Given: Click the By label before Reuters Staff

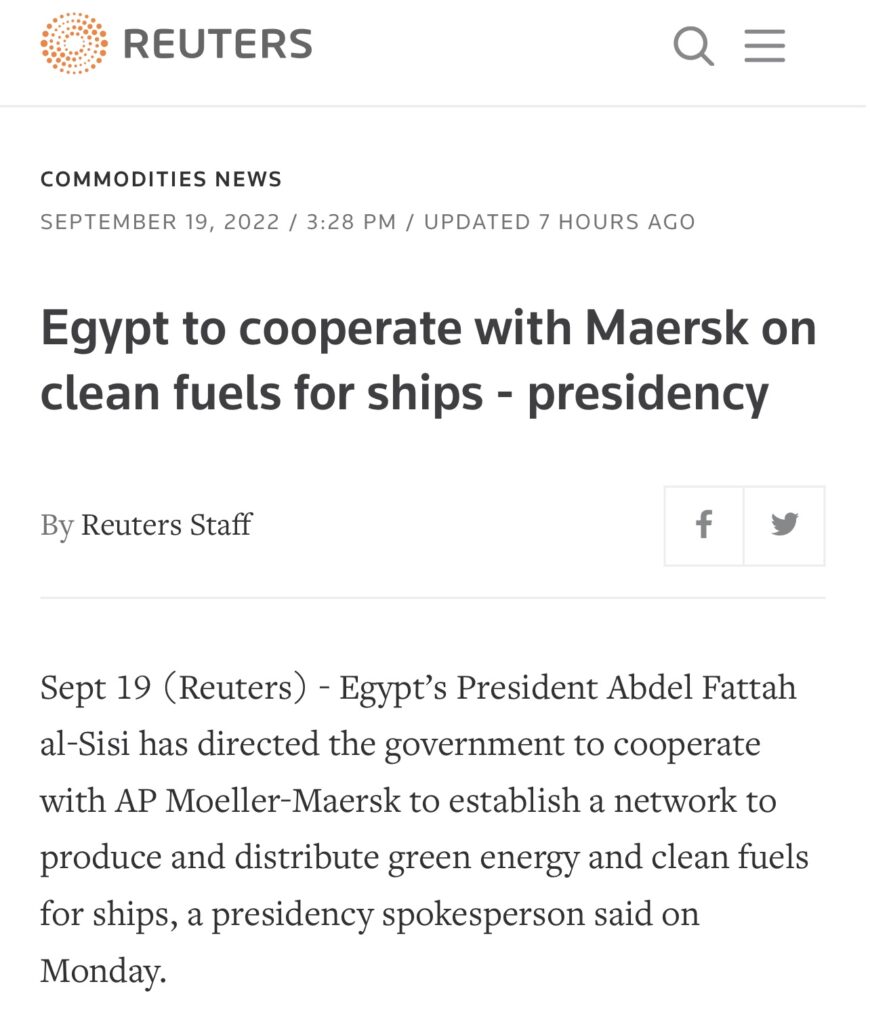Looking at the screenshot, I should [57, 526].
